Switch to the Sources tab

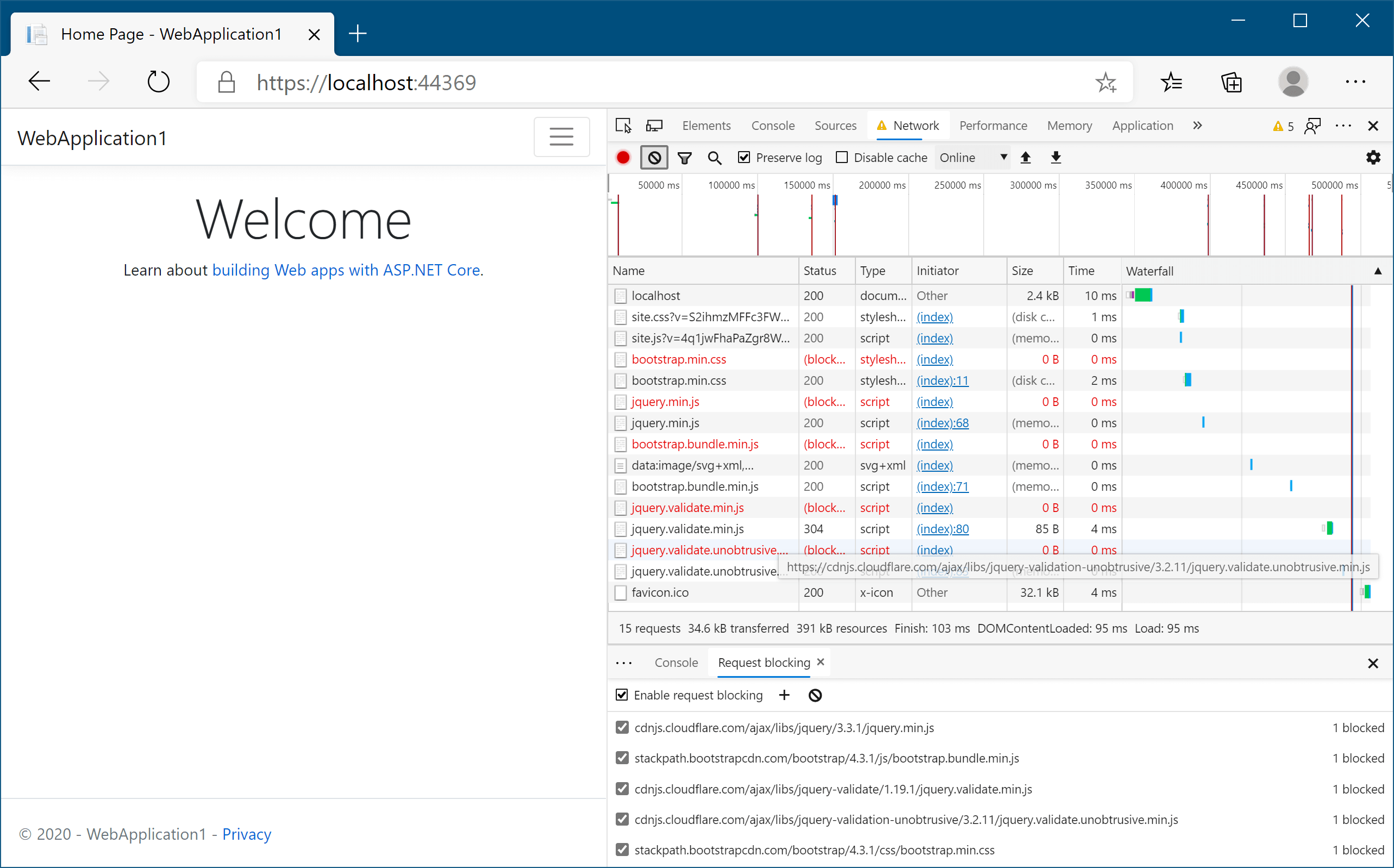[836, 126]
